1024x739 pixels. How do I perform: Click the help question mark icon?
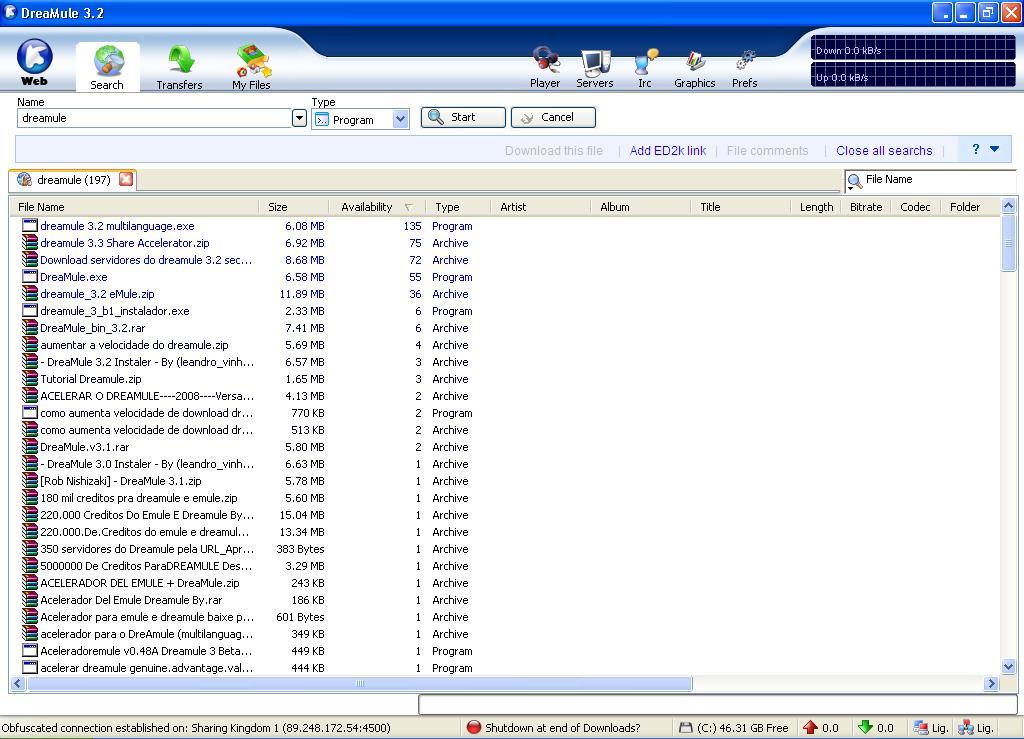[976, 149]
